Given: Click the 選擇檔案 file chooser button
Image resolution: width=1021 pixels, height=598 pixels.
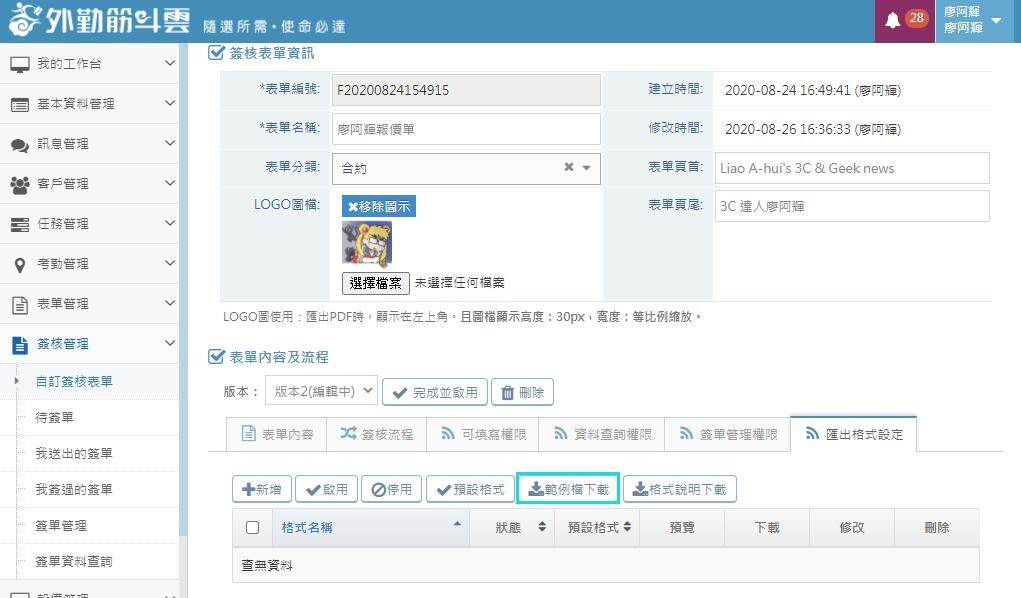Looking at the screenshot, I should 376,283.
